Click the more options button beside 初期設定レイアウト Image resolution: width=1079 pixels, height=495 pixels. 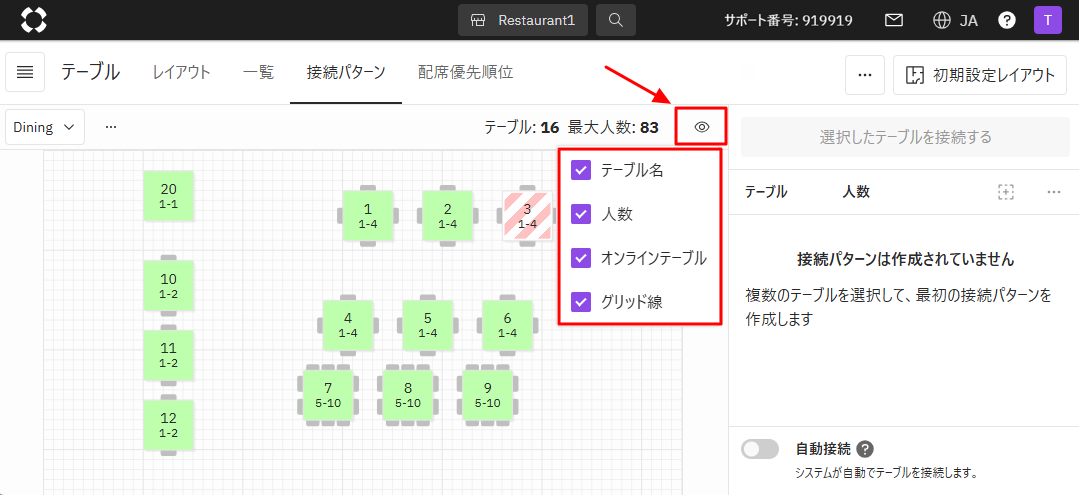coord(865,74)
